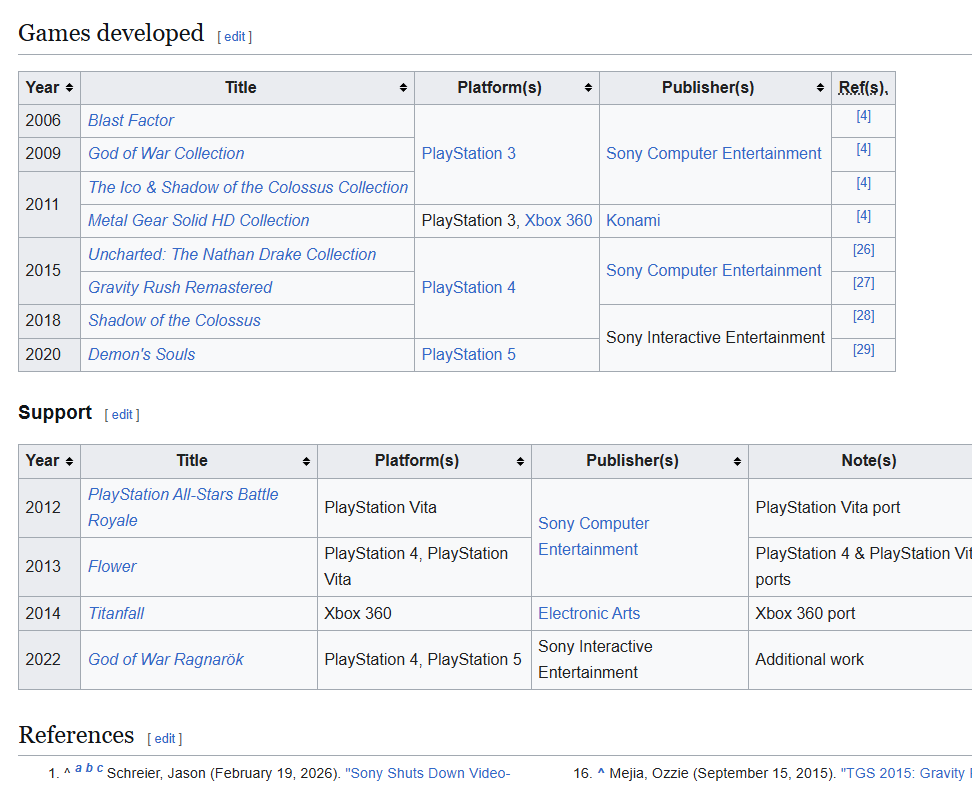
Task: Click the caret back-link for reference 16
Action: pyautogui.click(x=602, y=773)
